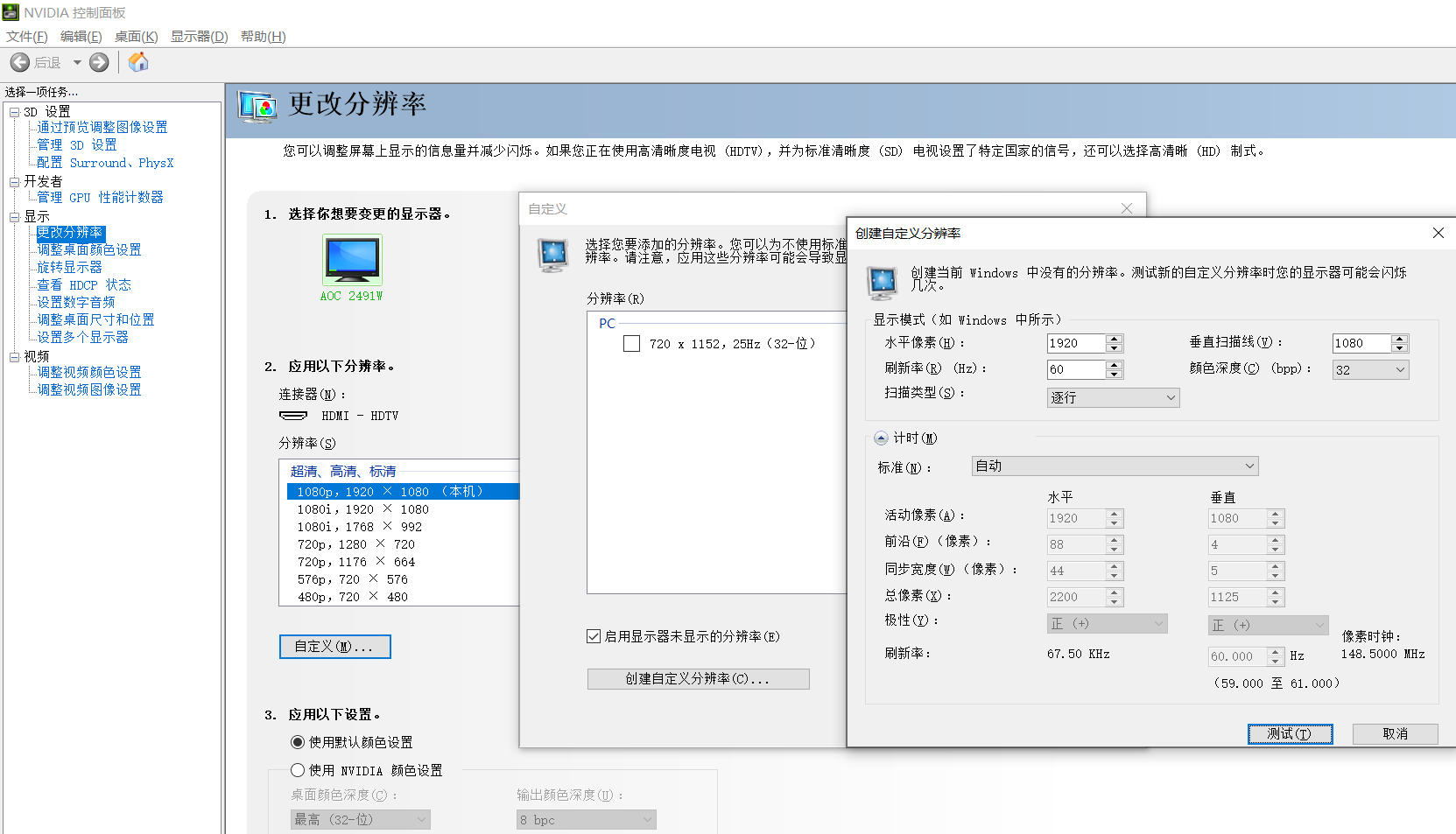The height and width of the screenshot is (834, 1456).
Task: Open 调整视频图像设置 item
Action: point(88,390)
